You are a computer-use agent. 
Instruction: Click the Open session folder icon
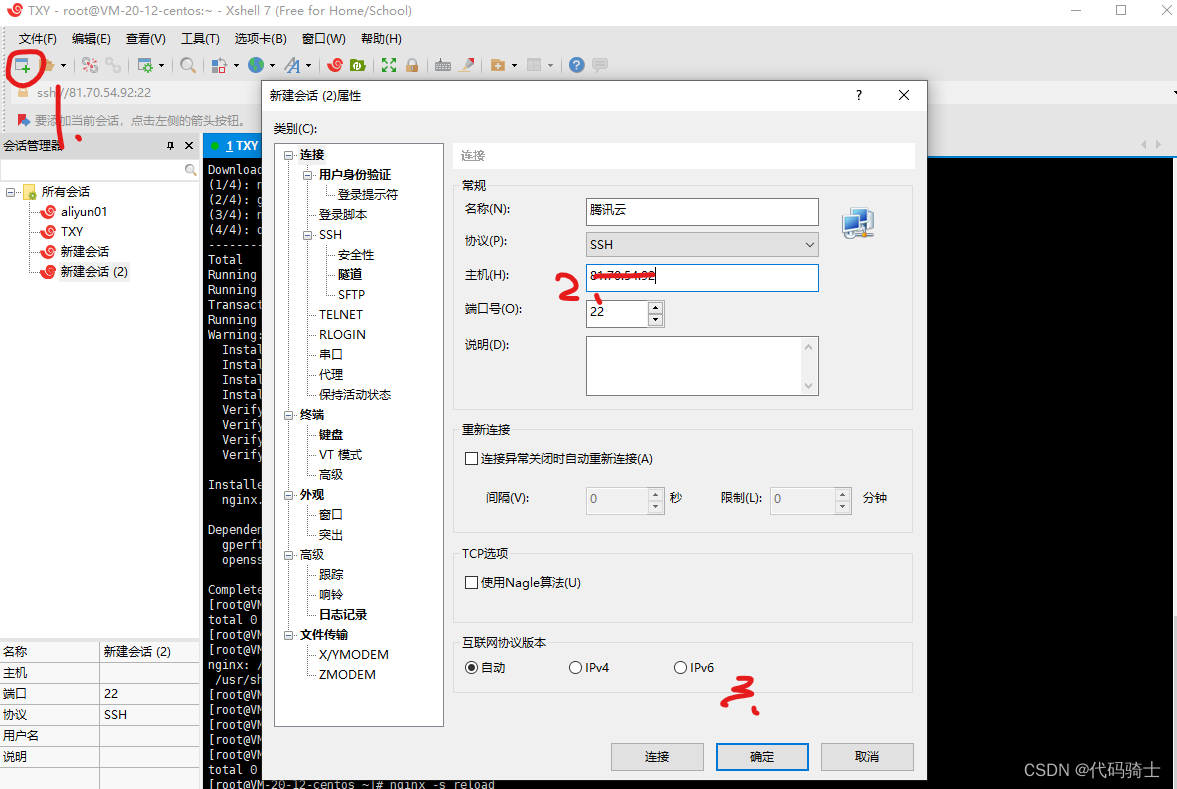pos(47,65)
